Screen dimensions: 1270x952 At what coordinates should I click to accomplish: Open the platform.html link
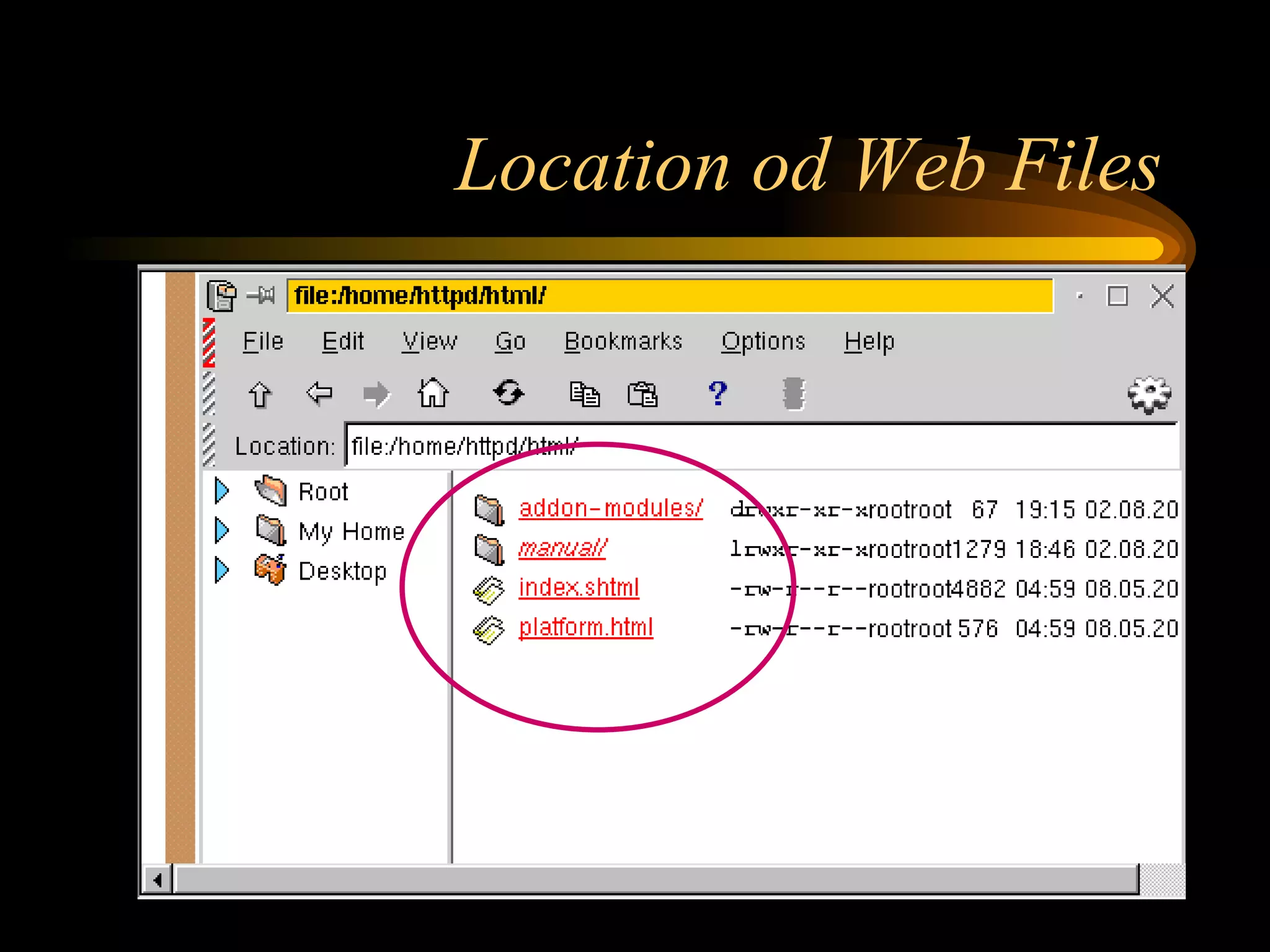[x=586, y=627]
